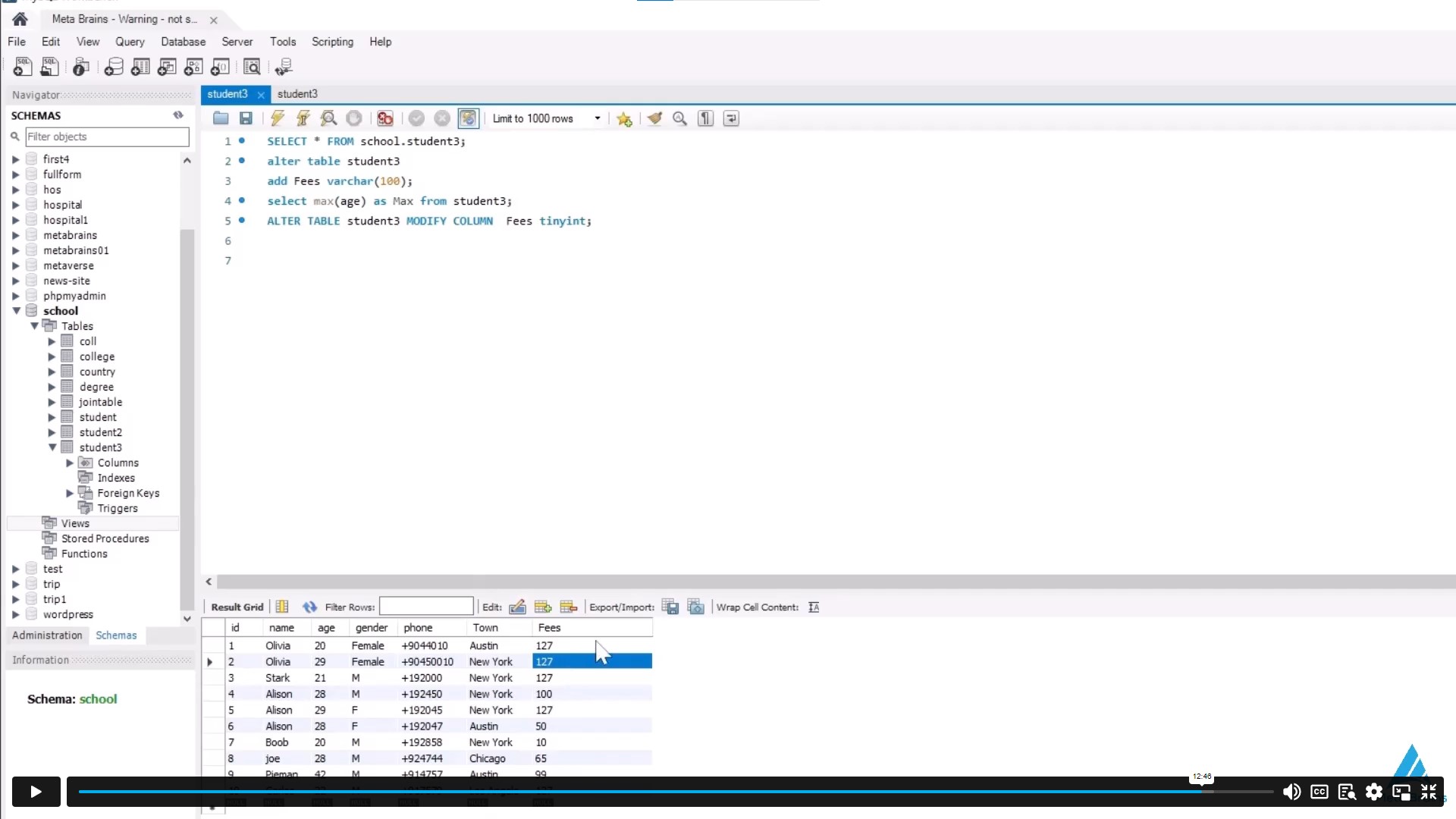Screen dimensions: 1456x819
Task: Click the Filter objects search field
Action: 107,136
